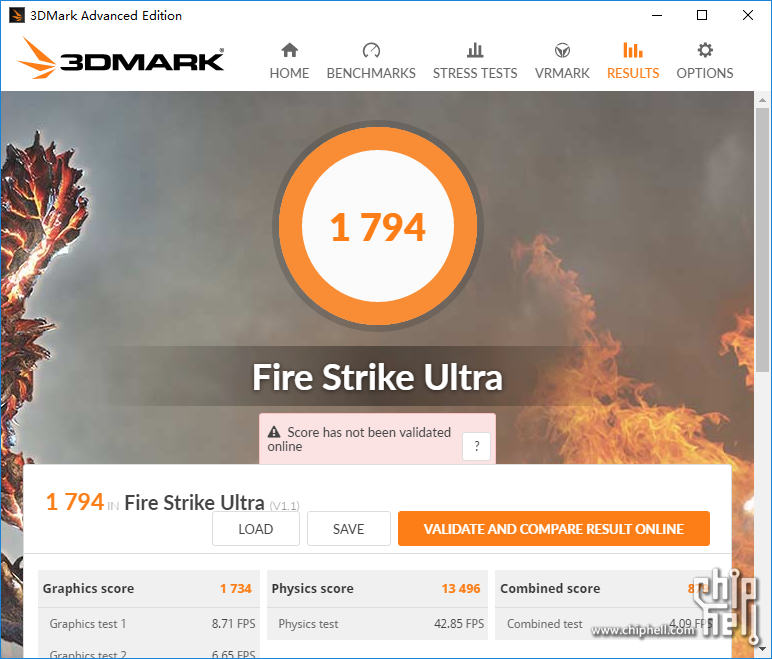Click the vertical scrollbar thumb
772x659 pixels.
(x=762, y=240)
